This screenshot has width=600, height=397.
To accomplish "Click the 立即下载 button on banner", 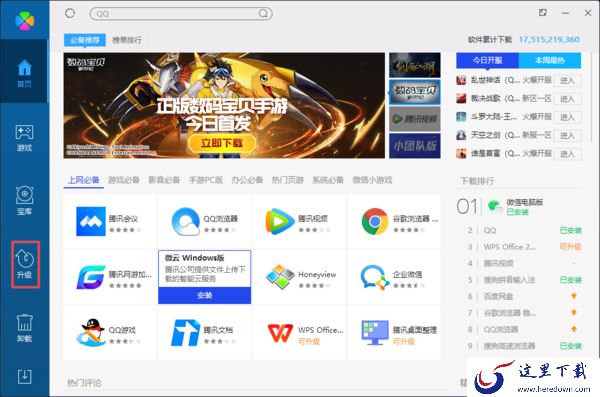I will (222, 143).
